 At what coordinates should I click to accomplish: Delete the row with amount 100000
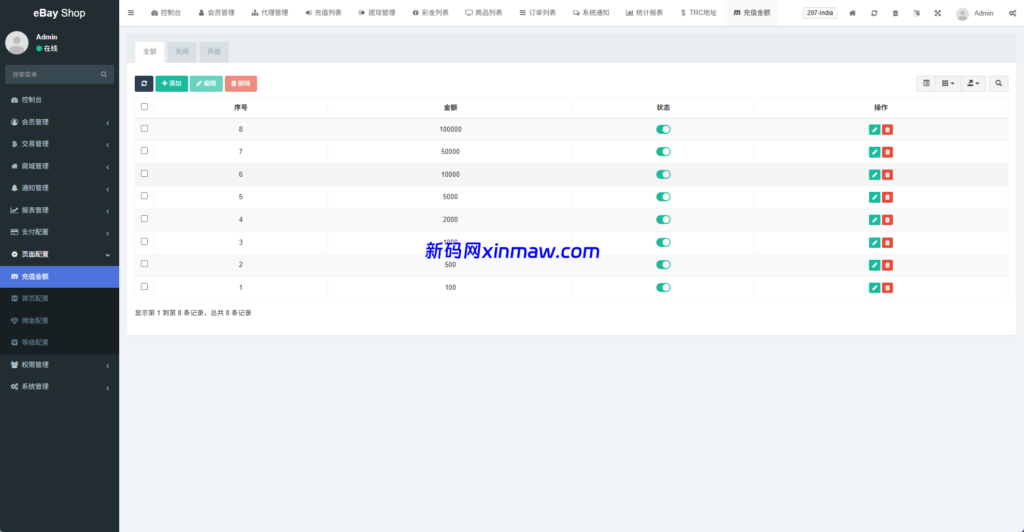[x=888, y=129]
